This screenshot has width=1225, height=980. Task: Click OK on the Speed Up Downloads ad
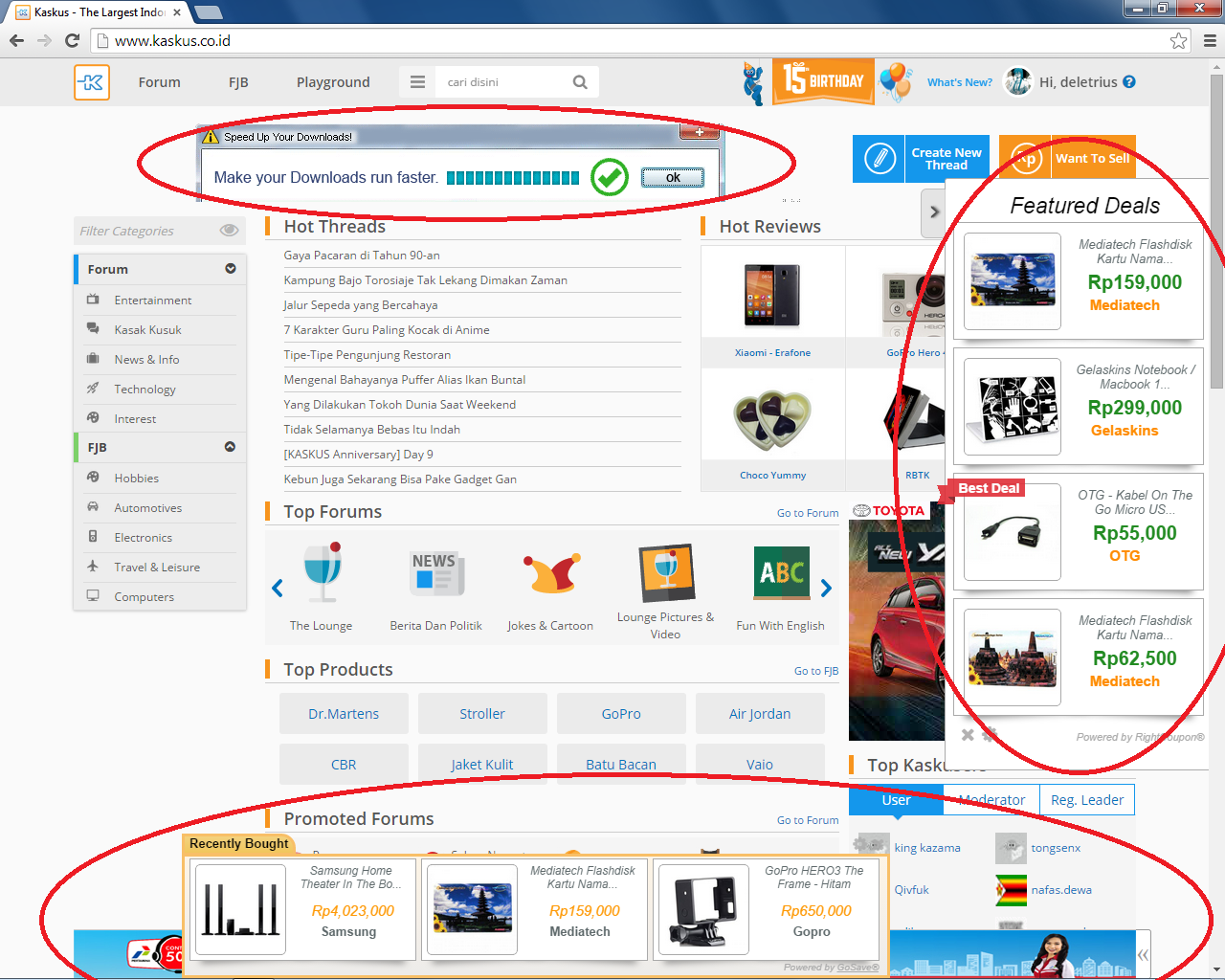[673, 177]
